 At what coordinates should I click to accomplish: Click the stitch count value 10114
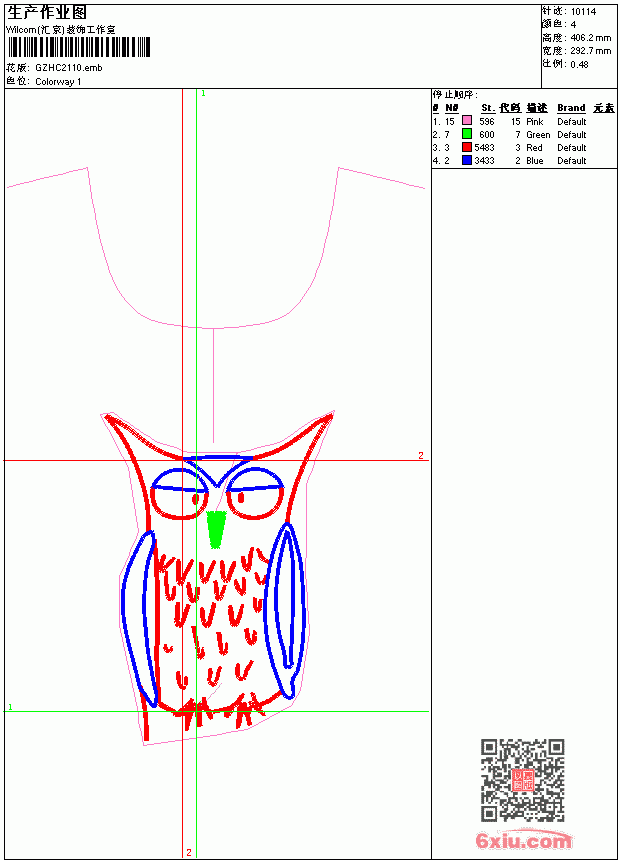pyautogui.click(x=583, y=12)
